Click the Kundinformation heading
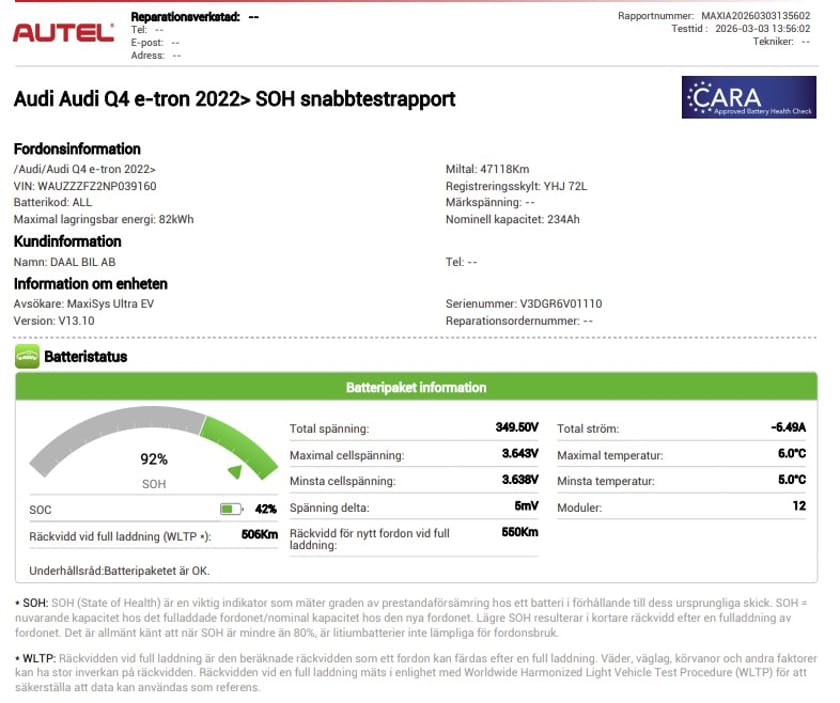The width and height of the screenshot is (840, 703). coord(68,241)
